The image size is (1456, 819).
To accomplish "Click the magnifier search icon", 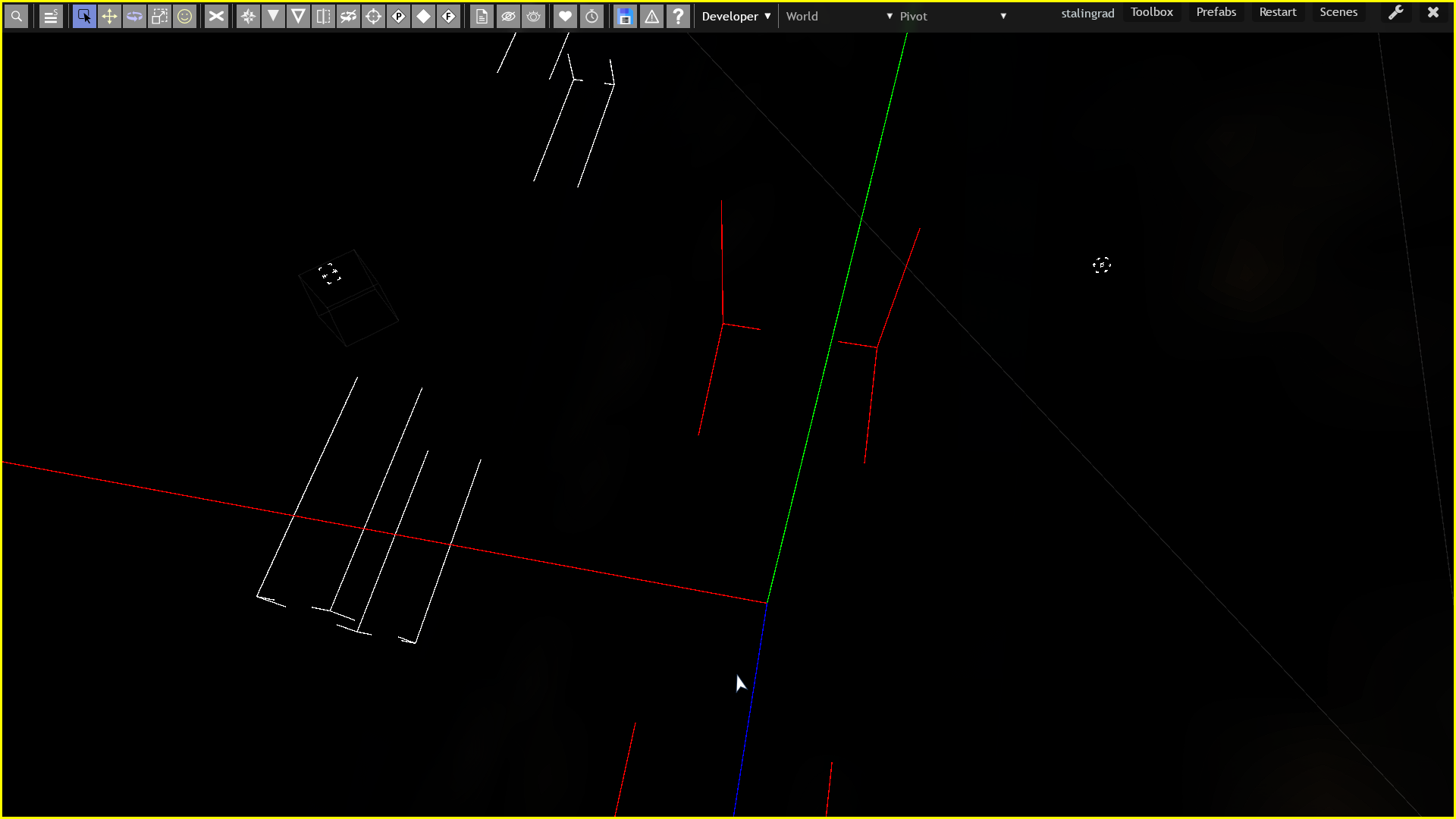I will 16,16.
